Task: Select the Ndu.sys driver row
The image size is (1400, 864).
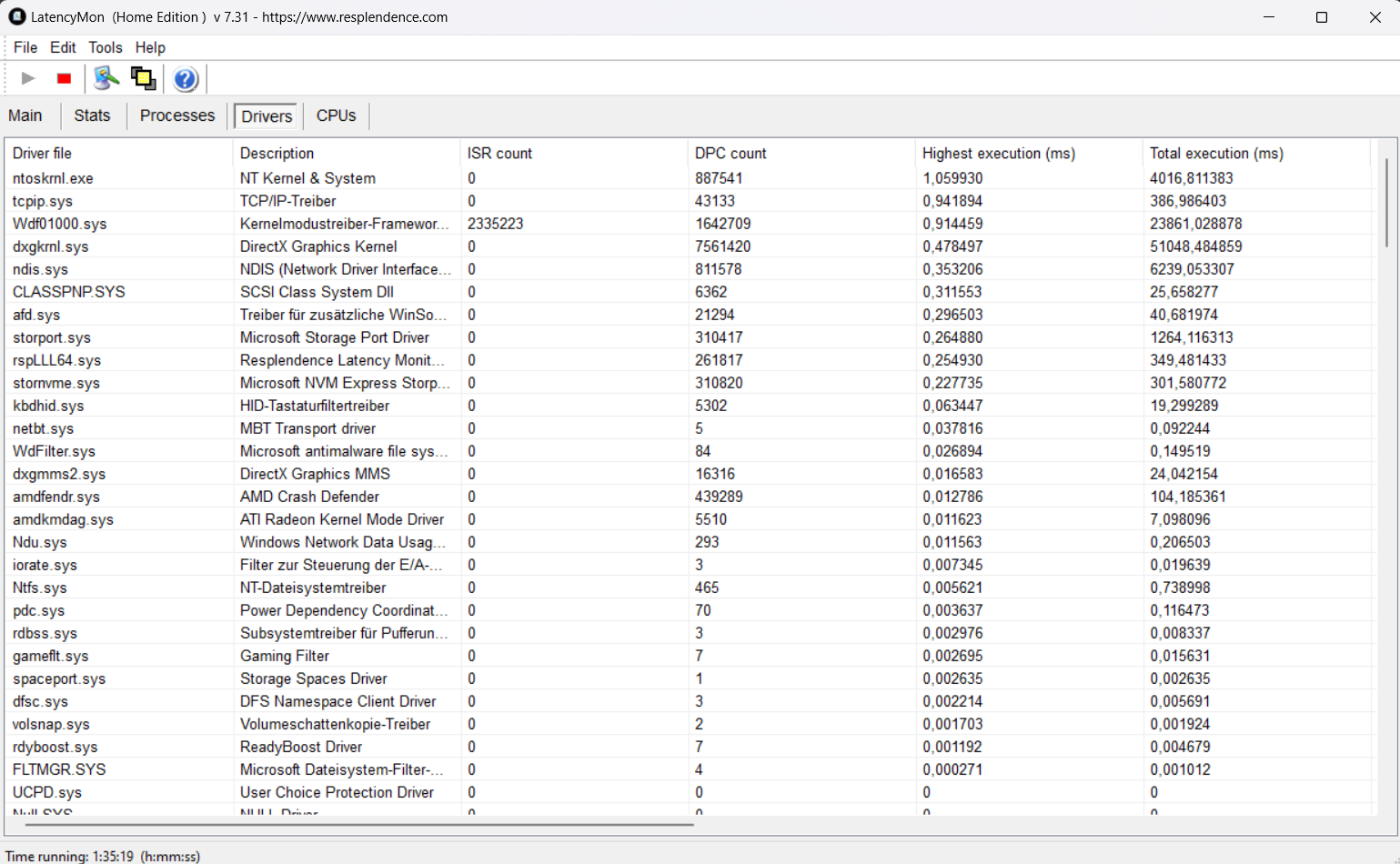Action: [690, 542]
